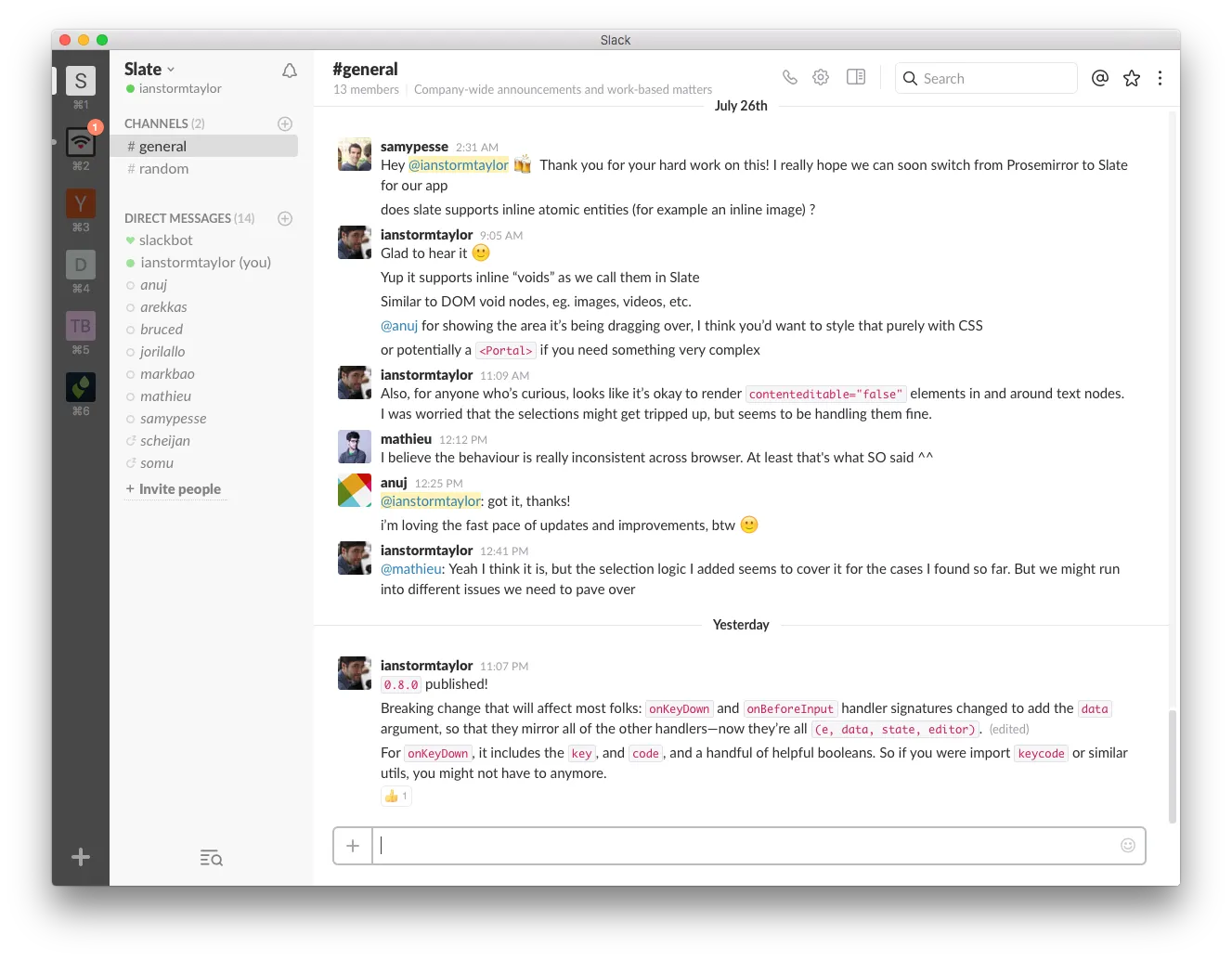The width and height of the screenshot is (1232, 960).
Task: Click the Invite people link
Action: [x=174, y=488]
